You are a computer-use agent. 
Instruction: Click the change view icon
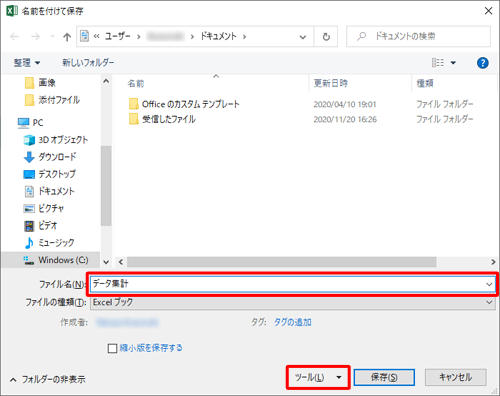(x=438, y=63)
